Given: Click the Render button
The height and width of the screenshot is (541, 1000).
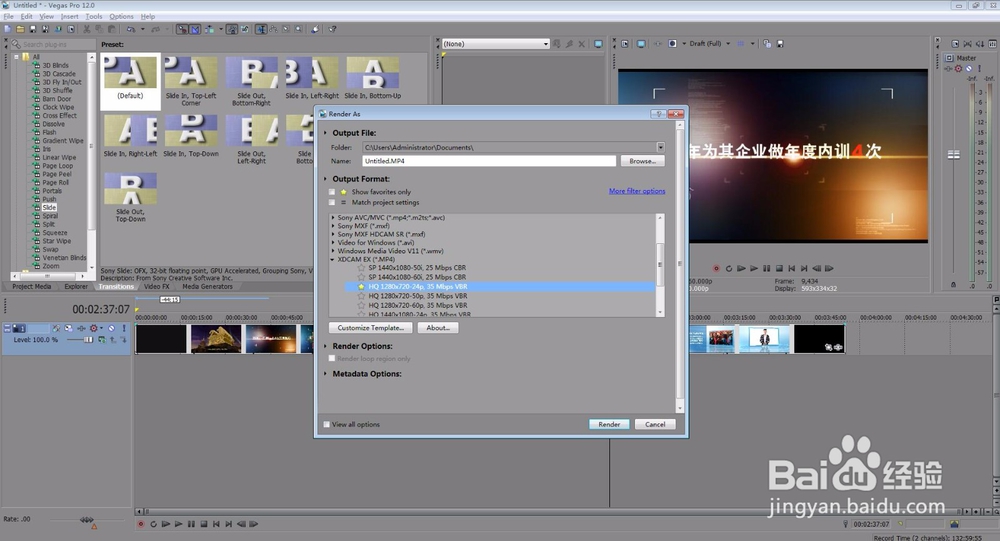Looking at the screenshot, I should click(x=609, y=424).
